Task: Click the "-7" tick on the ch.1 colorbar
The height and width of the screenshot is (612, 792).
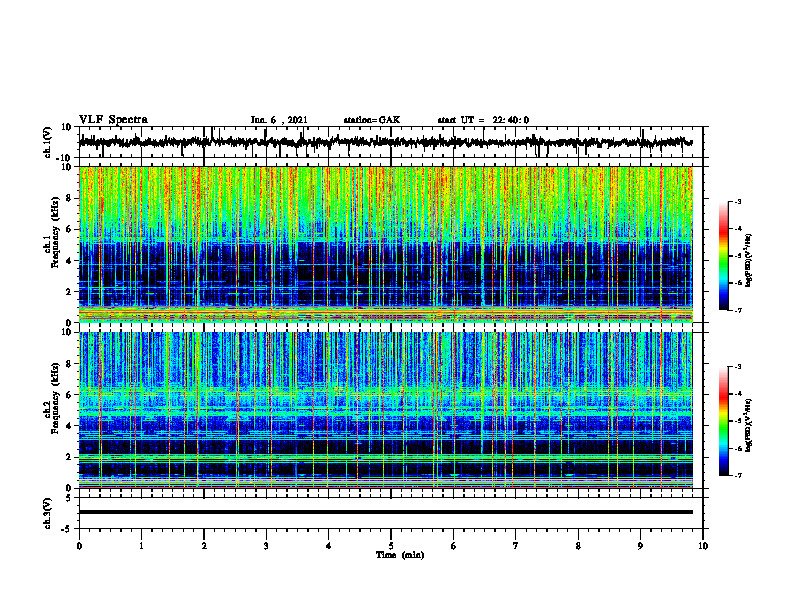Action: [x=737, y=310]
